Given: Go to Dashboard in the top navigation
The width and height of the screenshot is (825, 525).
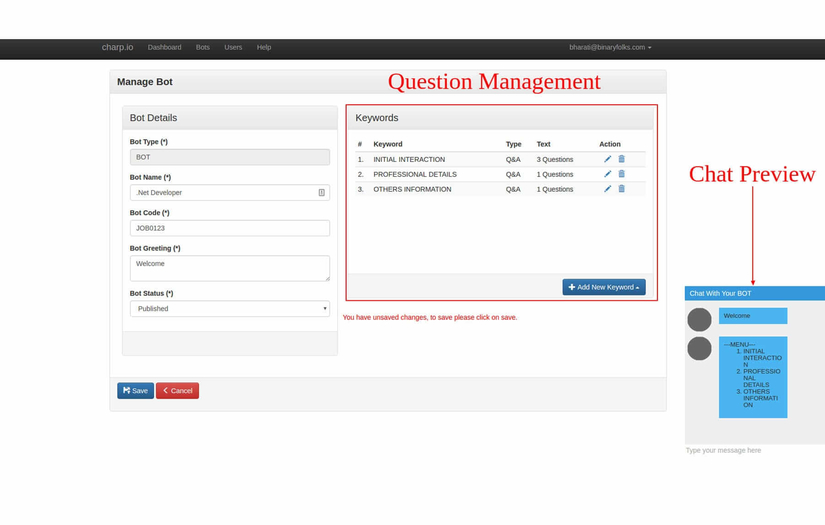Looking at the screenshot, I should coord(164,47).
